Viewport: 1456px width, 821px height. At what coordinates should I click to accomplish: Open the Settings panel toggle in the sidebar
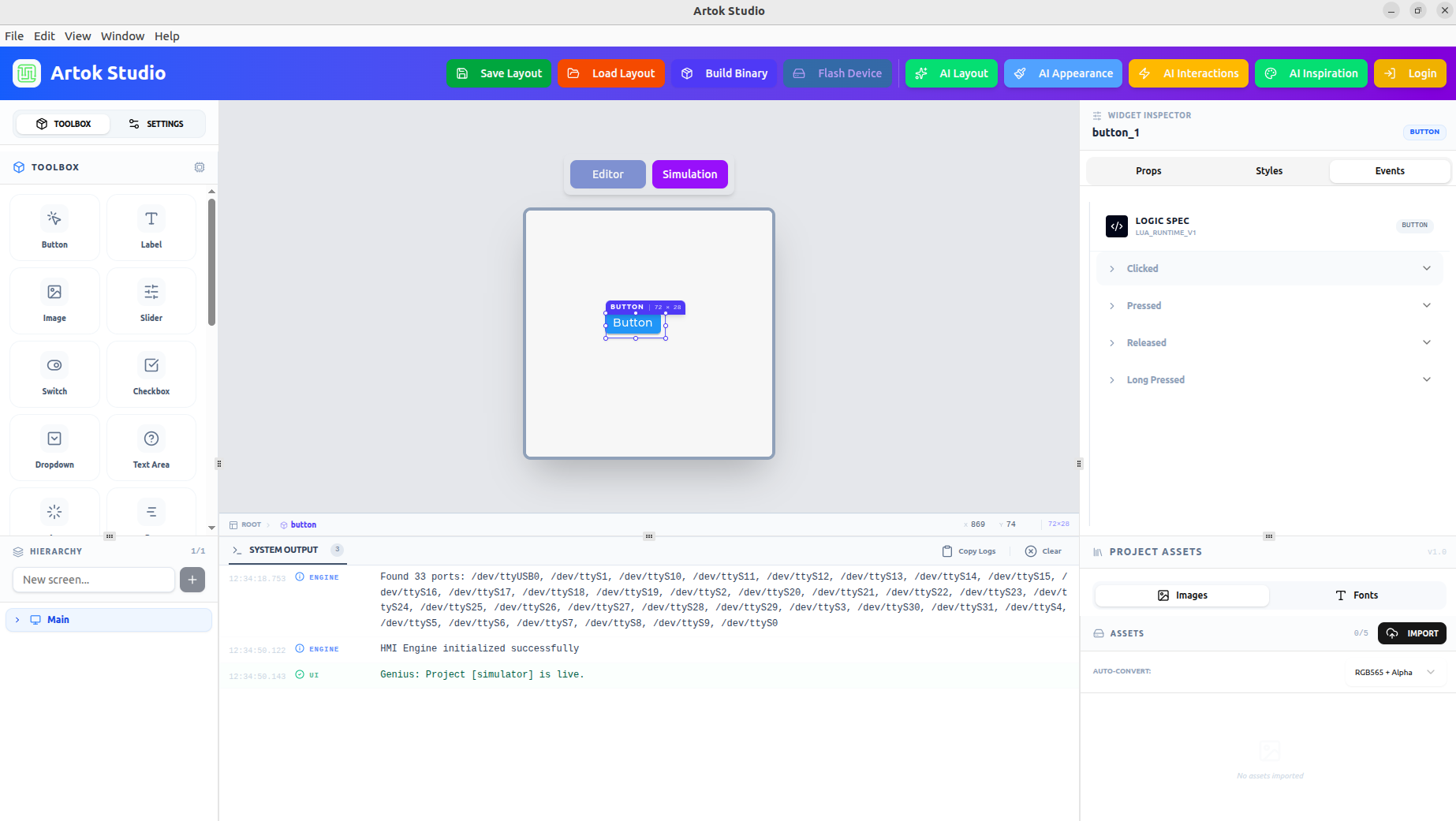pyautogui.click(x=156, y=124)
